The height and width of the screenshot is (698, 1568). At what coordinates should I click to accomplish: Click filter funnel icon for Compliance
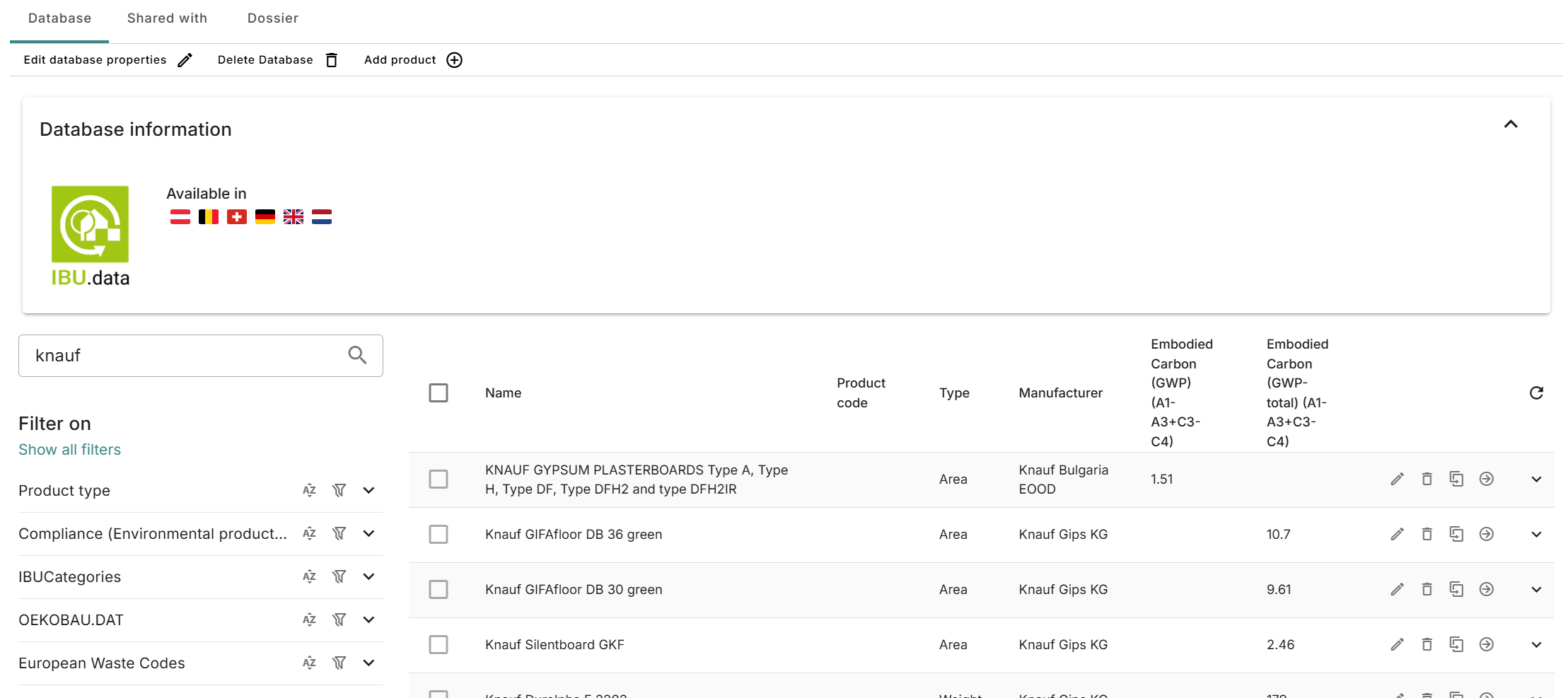[x=339, y=534]
